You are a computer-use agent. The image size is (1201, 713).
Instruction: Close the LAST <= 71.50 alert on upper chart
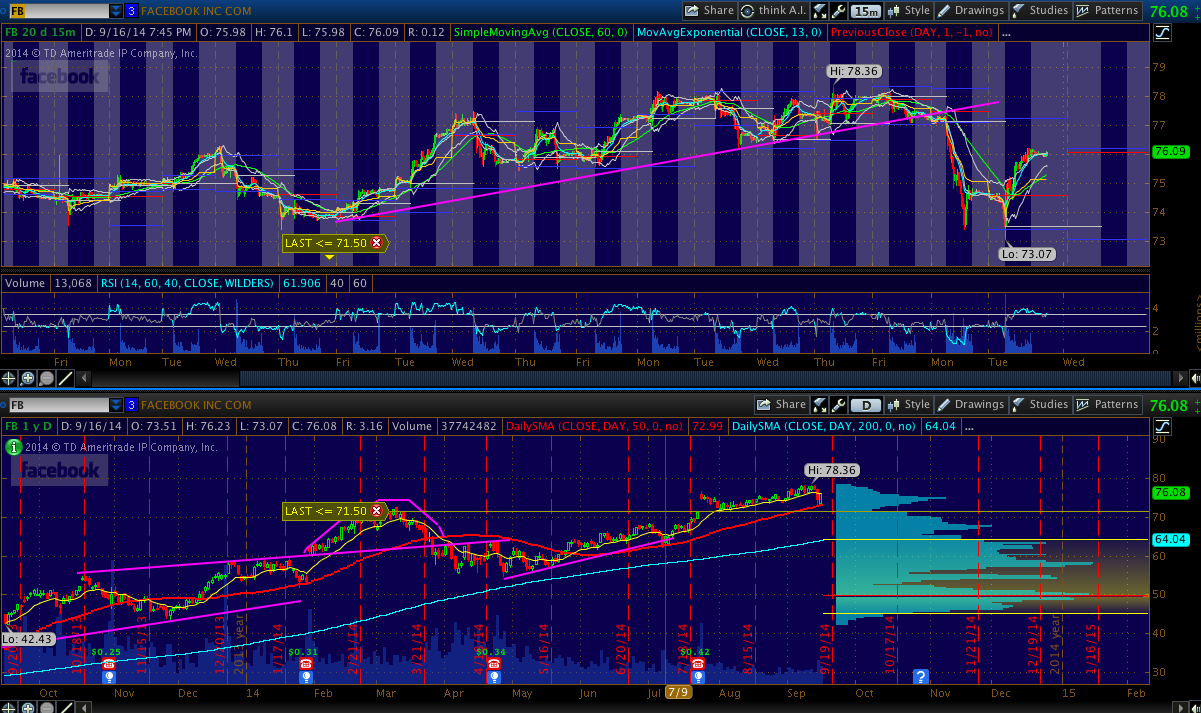[376, 243]
